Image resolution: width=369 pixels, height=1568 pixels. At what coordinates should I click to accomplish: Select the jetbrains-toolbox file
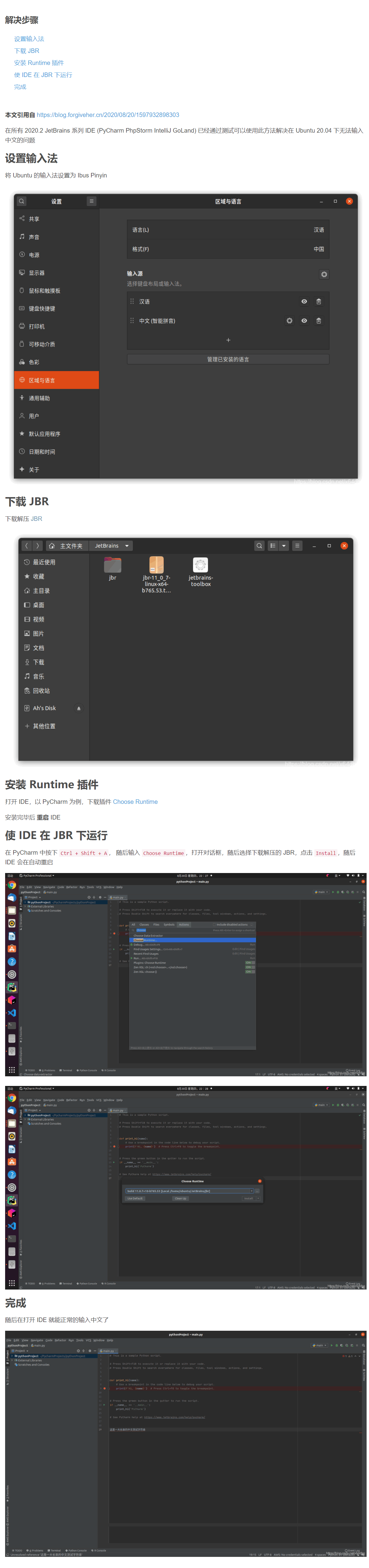(201, 572)
